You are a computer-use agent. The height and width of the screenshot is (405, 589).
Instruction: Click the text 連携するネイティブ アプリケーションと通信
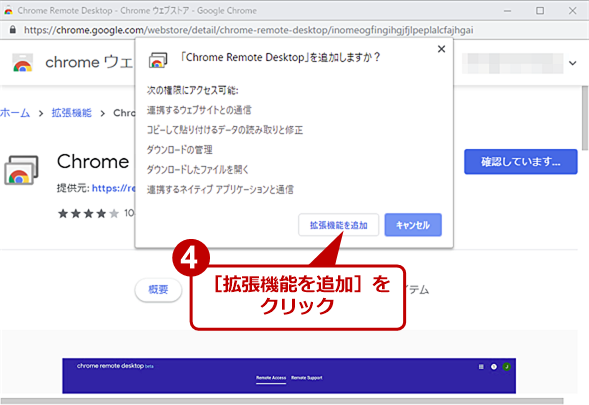220,189
